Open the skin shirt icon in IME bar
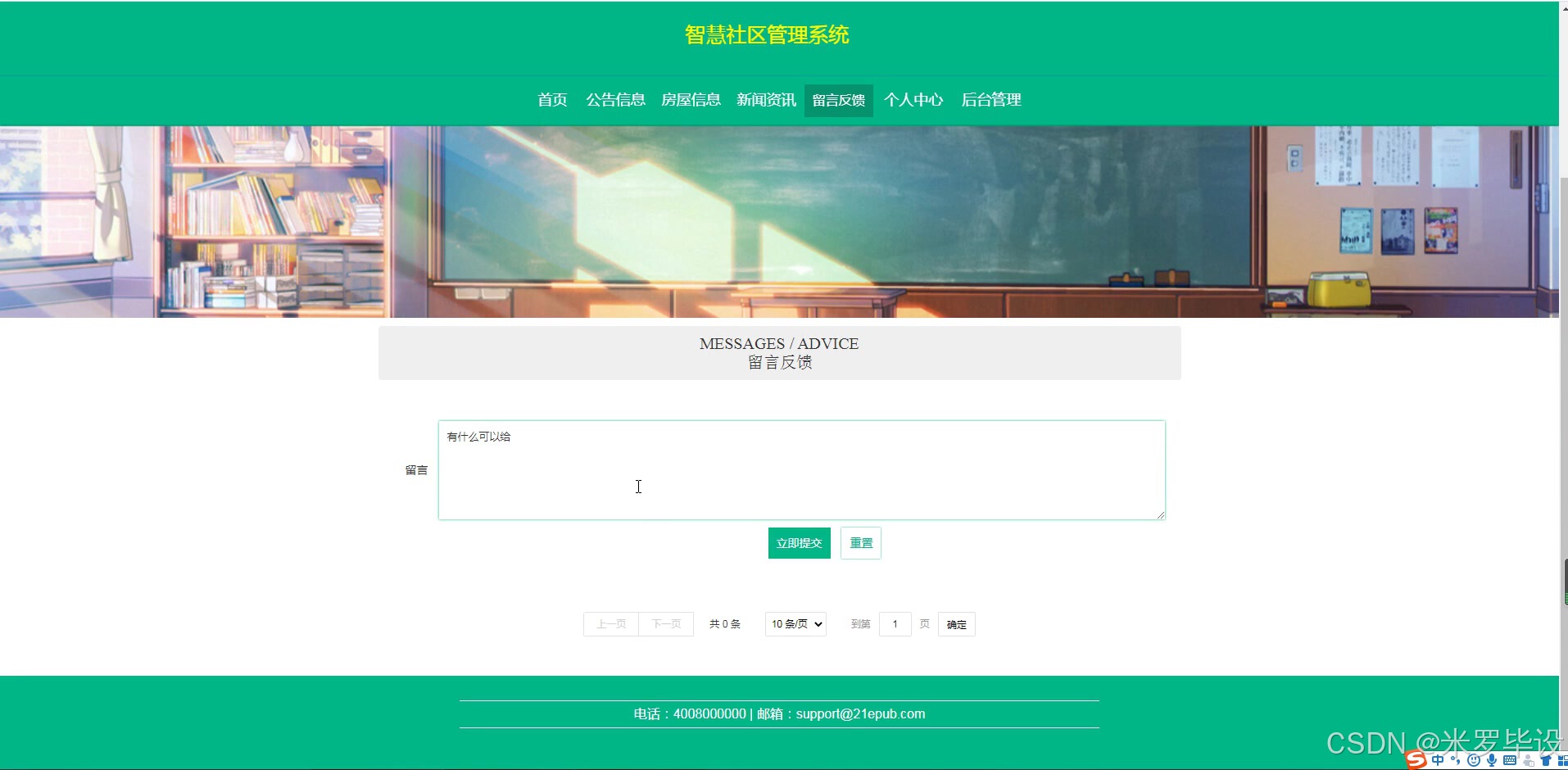This screenshot has width=1568, height=770. 1546,760
